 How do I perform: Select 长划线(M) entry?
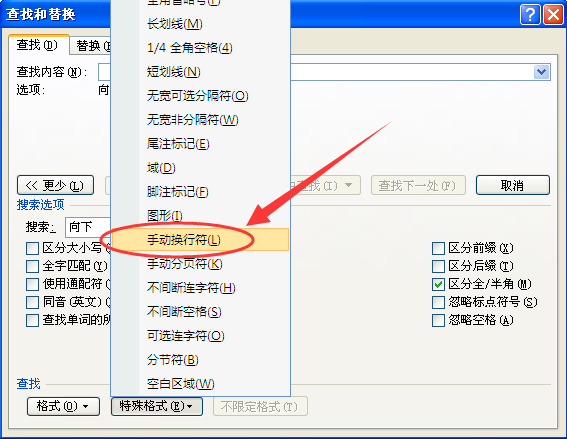coord(200,24)
